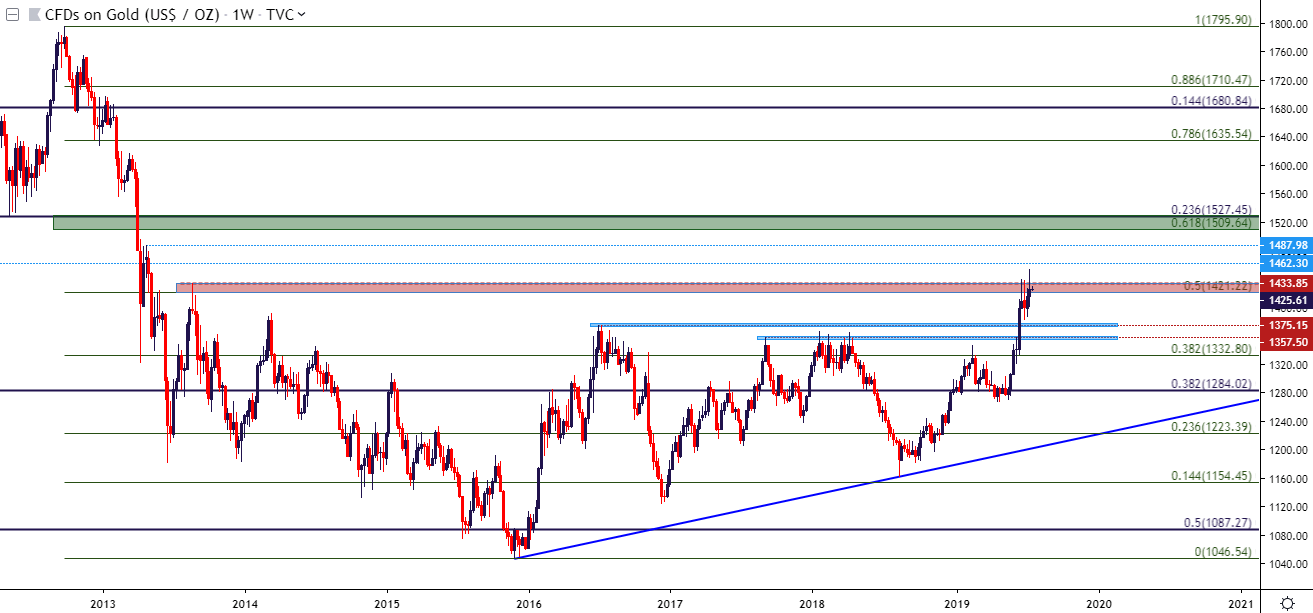Image resolution: width=1313 pixels, height=613 pixels.
Task: Click the 2021 time axis label
Action: pyautogui.click(x=1241, y=602)
